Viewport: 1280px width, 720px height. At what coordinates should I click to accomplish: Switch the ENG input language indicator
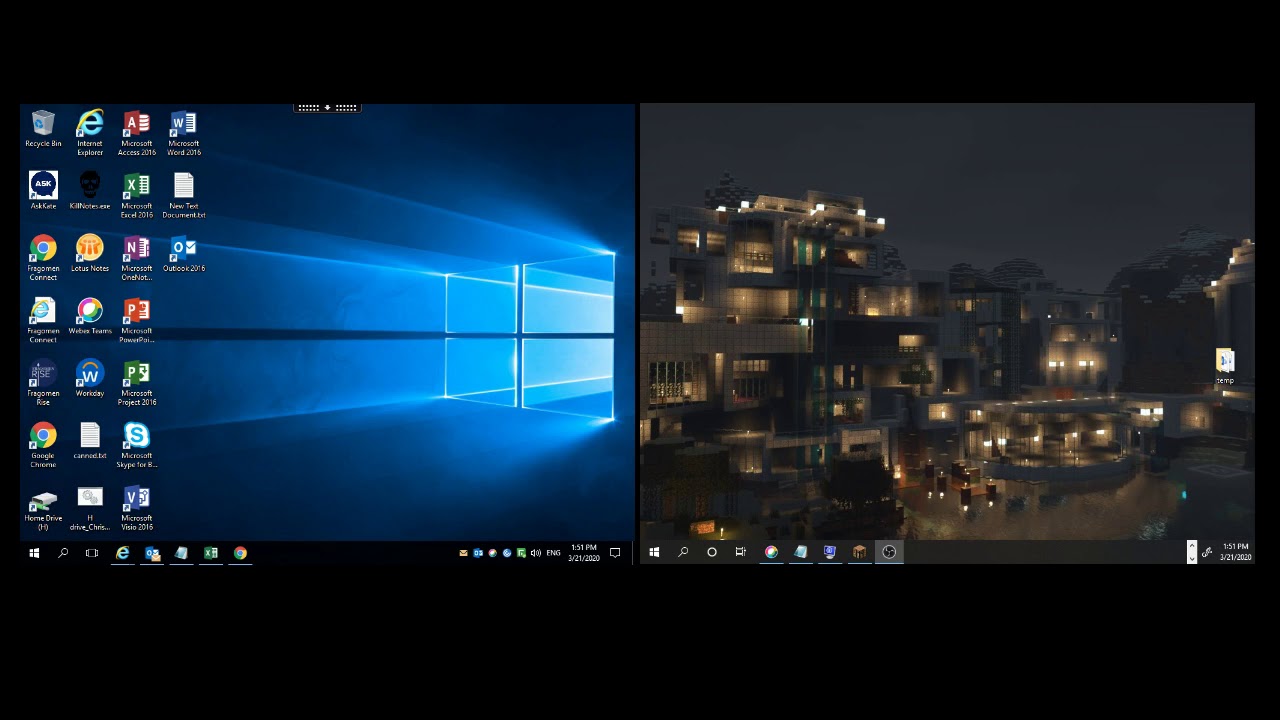click(x=553, y=553)
